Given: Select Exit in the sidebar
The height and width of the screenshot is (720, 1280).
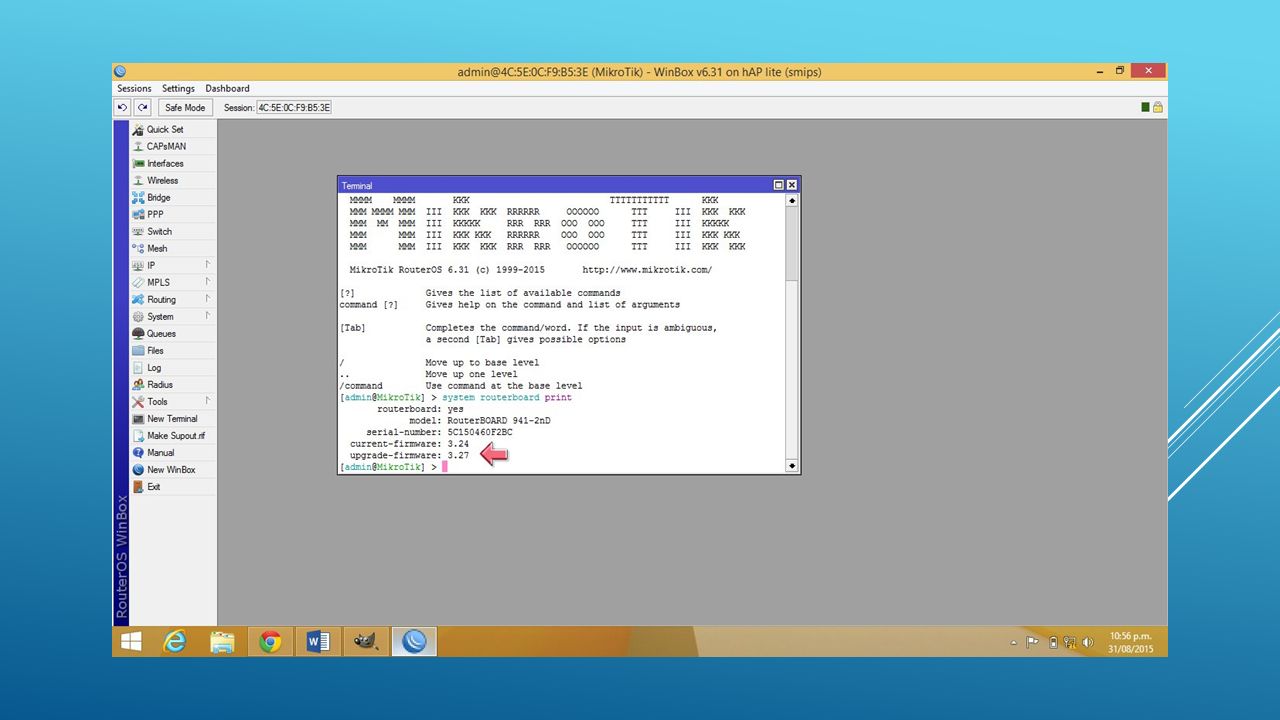Looking at the screenshot, I should pyautogui.click(x=173, y=486).
